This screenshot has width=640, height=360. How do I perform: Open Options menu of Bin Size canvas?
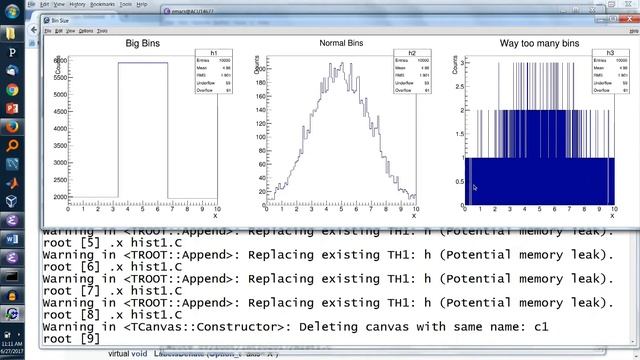point(86,31)
